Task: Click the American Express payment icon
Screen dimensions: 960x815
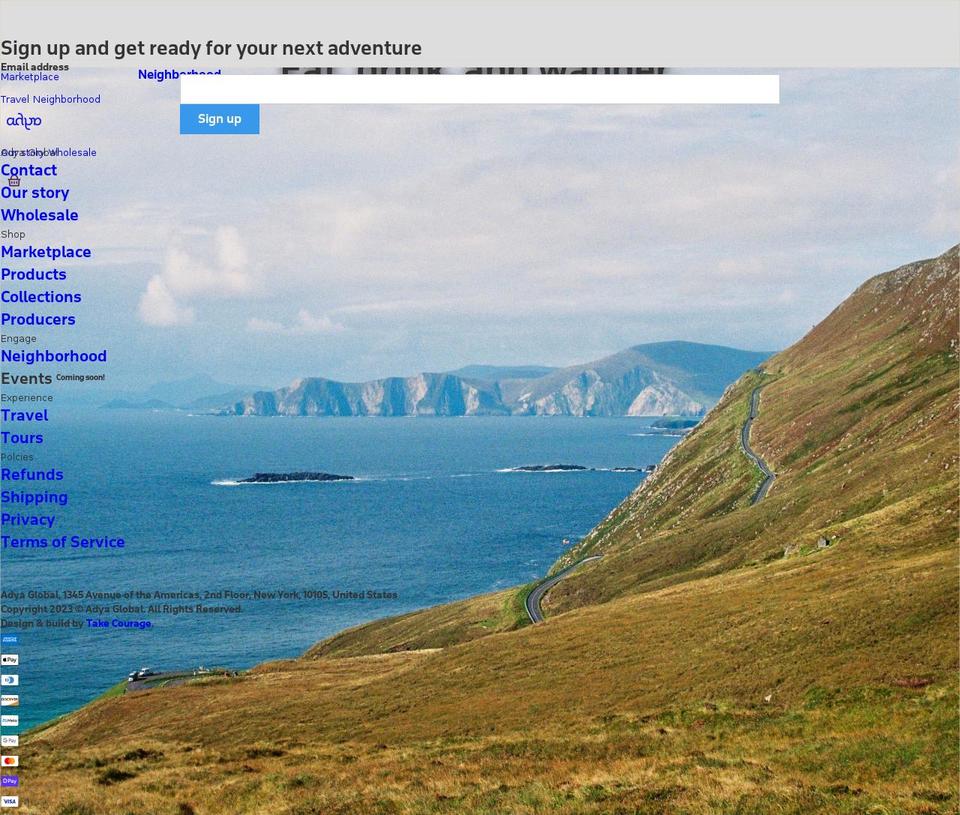Action: point(10,639)
